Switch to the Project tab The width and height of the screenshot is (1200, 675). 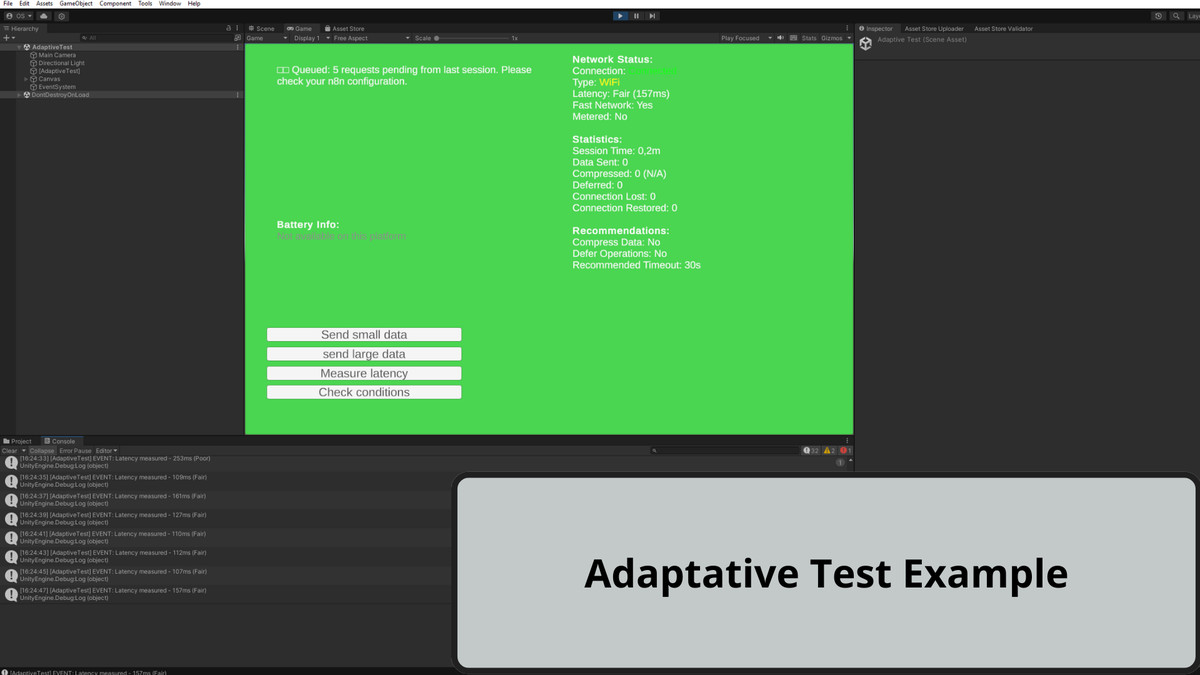pos(18,441)
